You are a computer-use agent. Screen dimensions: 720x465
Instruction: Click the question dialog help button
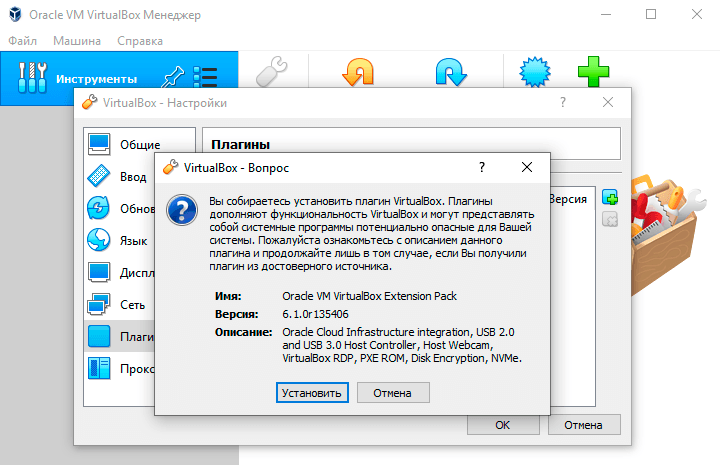482,167
